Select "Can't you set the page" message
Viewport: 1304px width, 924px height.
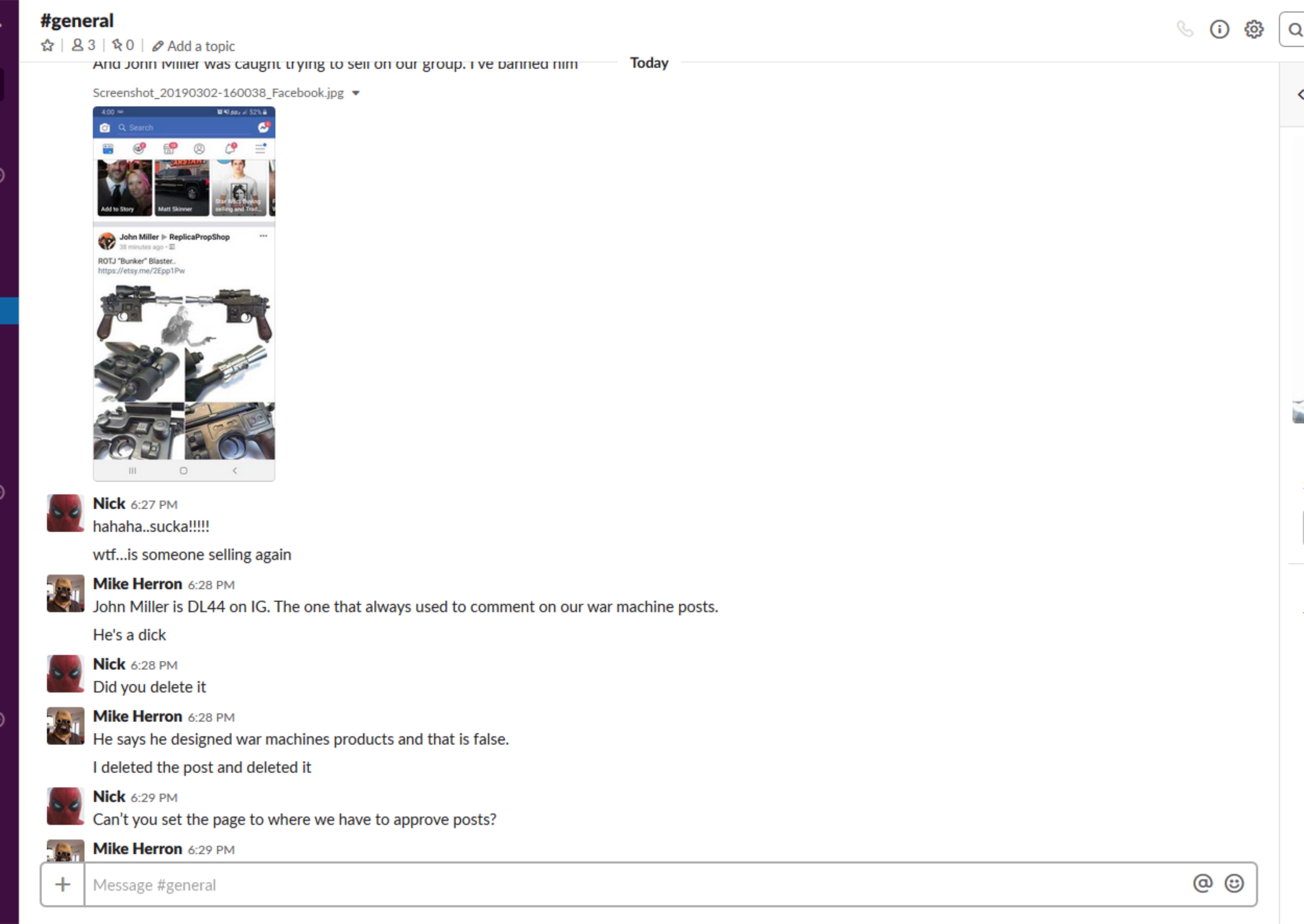294,820
